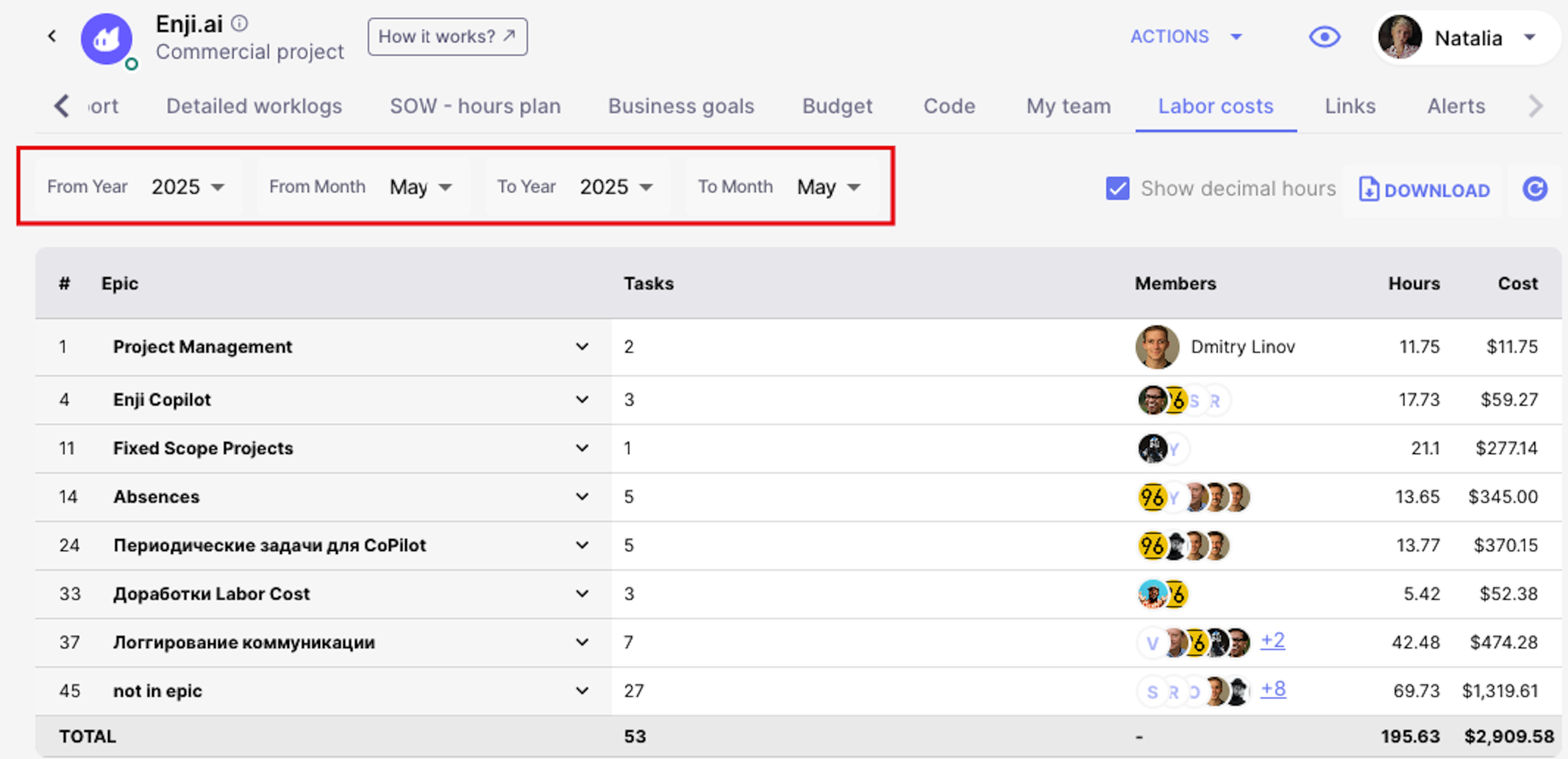Expand the Enji Copilot epic row
The width and height of the screenshot is (1568, 759).
coord(582,399)
